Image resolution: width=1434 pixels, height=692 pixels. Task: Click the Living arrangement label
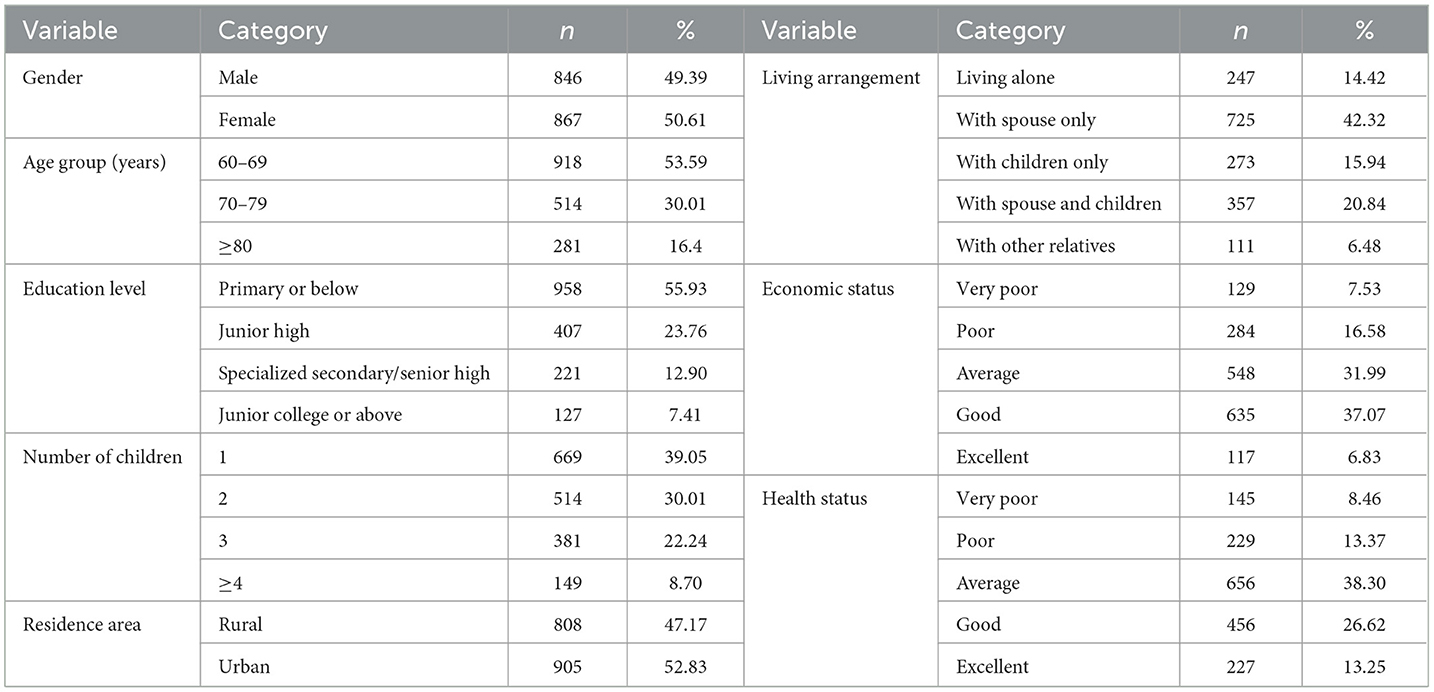pos(841,77)
